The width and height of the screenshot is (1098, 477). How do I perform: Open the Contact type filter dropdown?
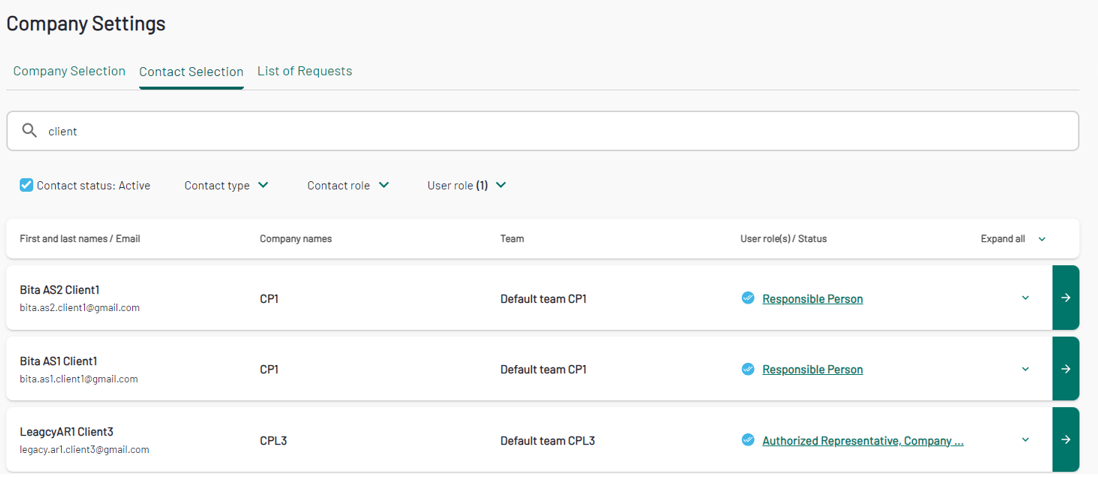tap(226, 186)
